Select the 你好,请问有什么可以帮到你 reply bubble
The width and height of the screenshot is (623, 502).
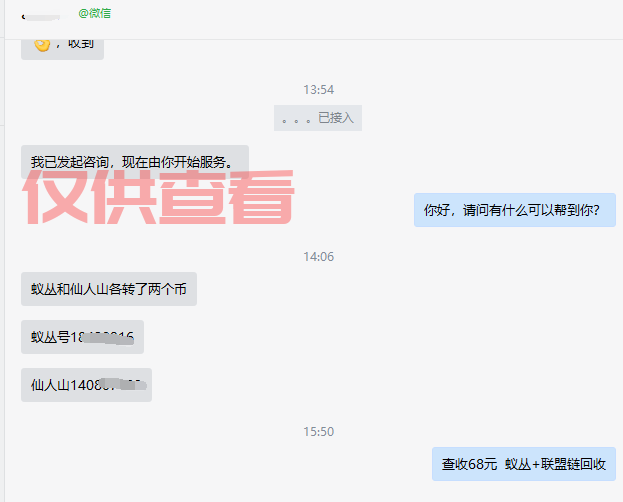pos(515,210)
